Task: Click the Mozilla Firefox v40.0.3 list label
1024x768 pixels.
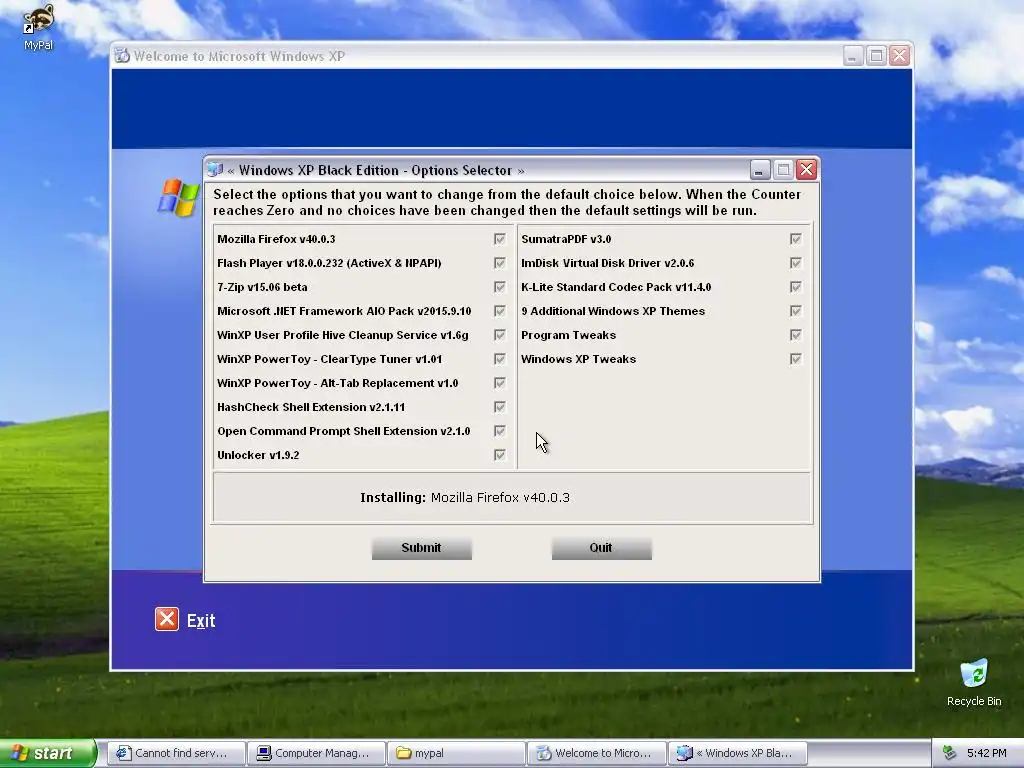Action: (276, 239)
